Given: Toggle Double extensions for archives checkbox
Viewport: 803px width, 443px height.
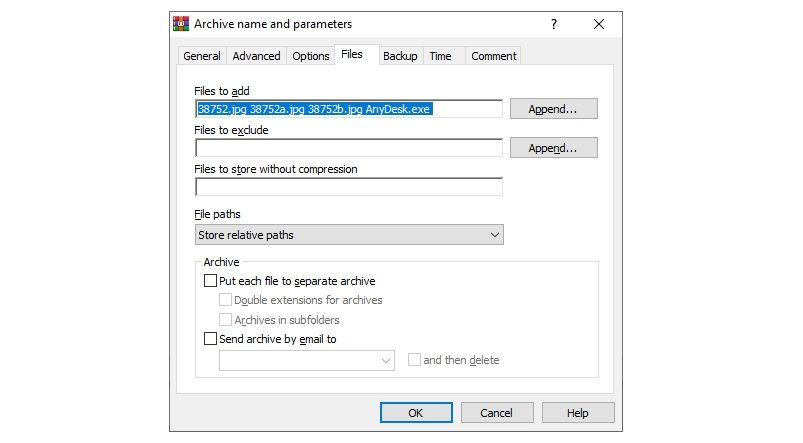Looking at the screenshot, I should pos(225,300).
